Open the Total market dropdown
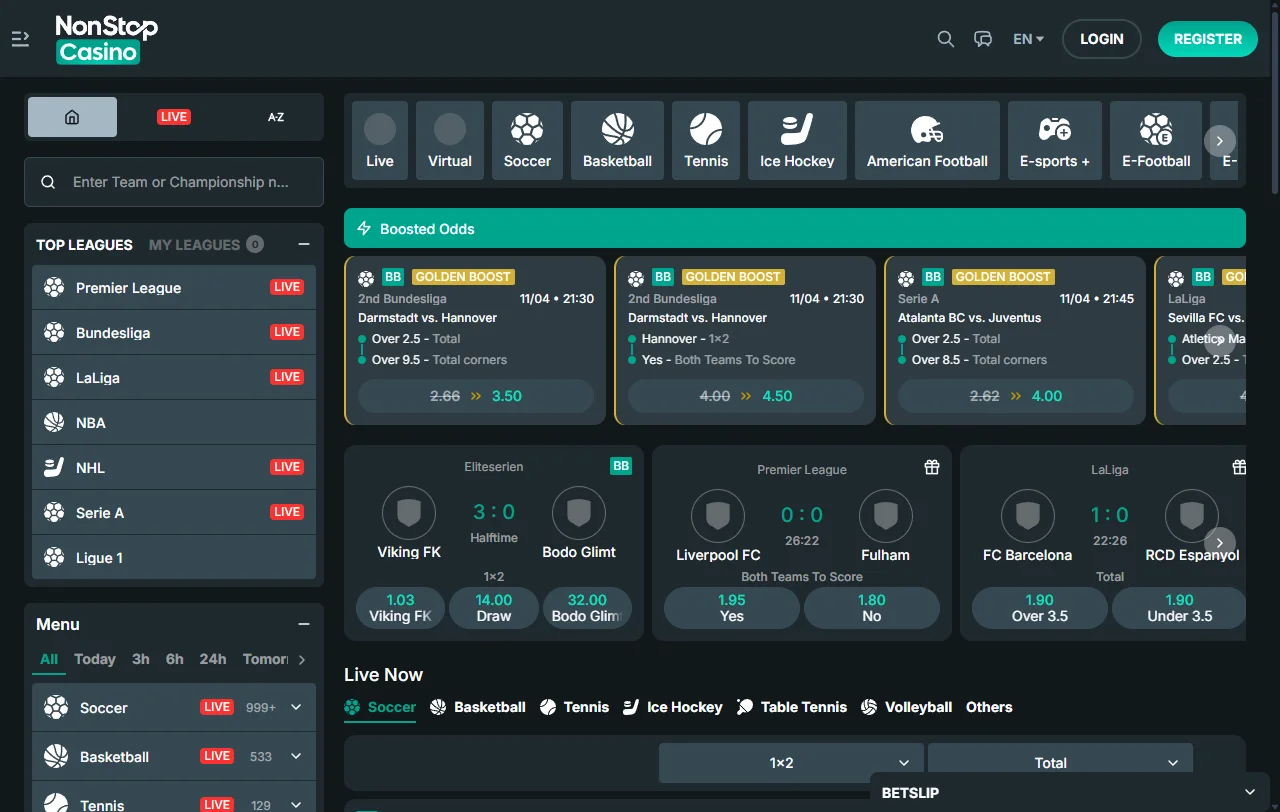1280x812 pixels. (1060, 763)
